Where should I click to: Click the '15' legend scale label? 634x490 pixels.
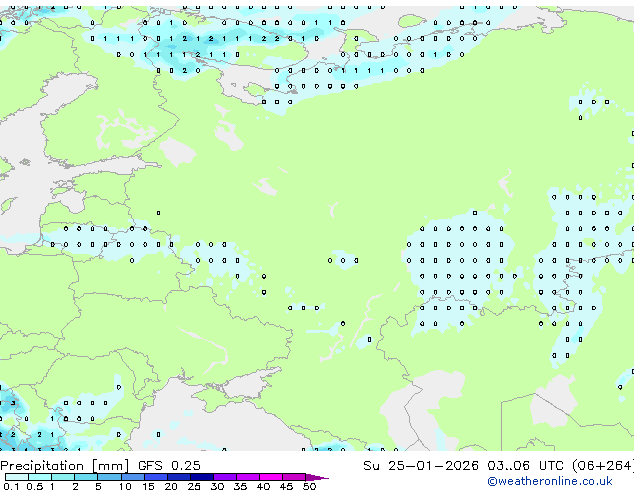148,486
